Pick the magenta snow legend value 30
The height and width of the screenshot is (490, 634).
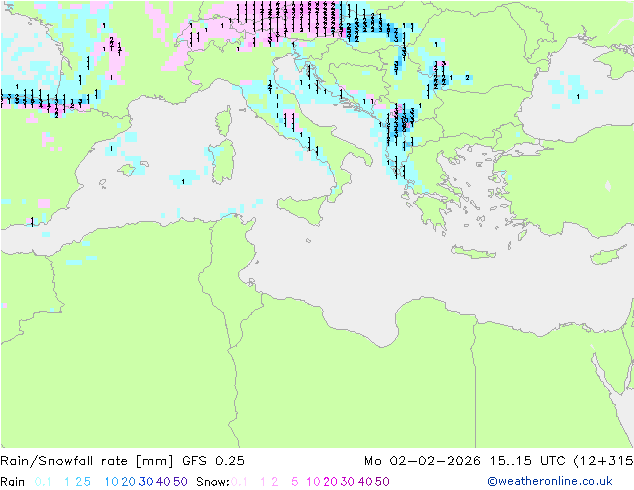click(347, 482)
